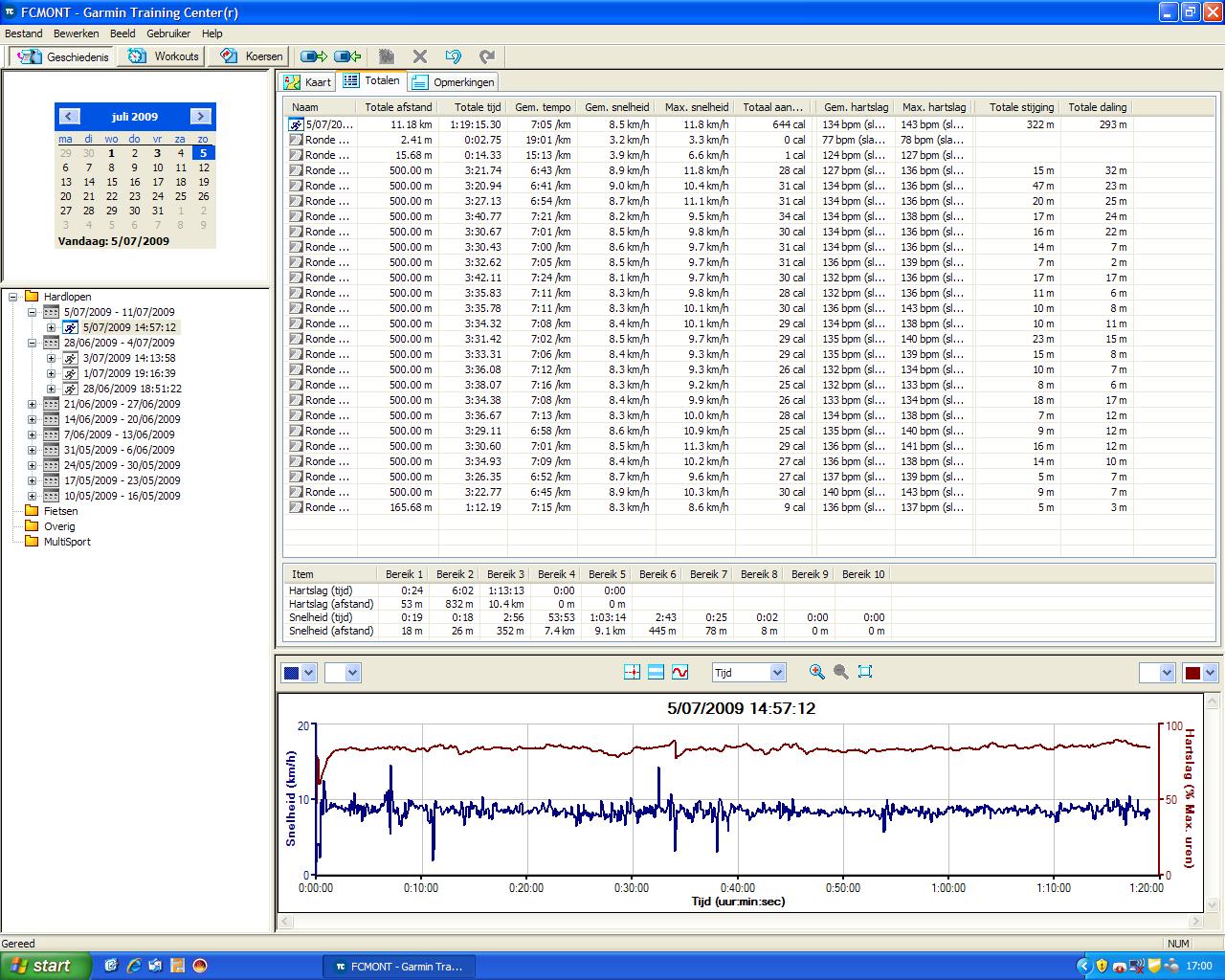Click the yellow shield security tray icon
Image resolution: width=1225 pixels, height=980 pixels.
tap(1102, 966)
